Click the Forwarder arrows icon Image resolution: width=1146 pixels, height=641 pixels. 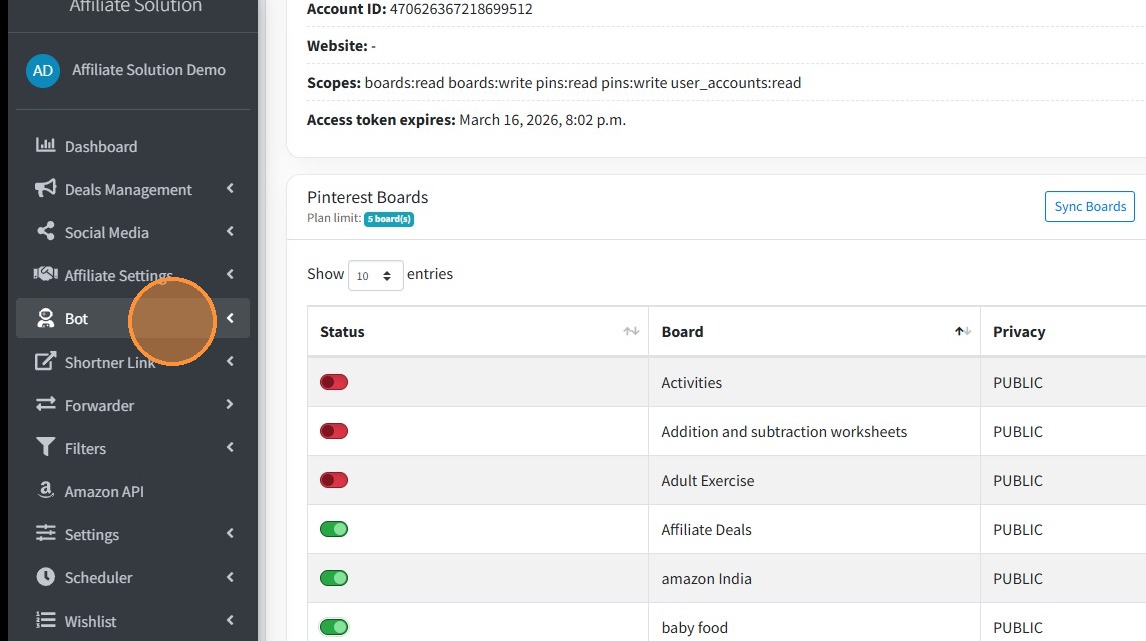tap(45, 405)
